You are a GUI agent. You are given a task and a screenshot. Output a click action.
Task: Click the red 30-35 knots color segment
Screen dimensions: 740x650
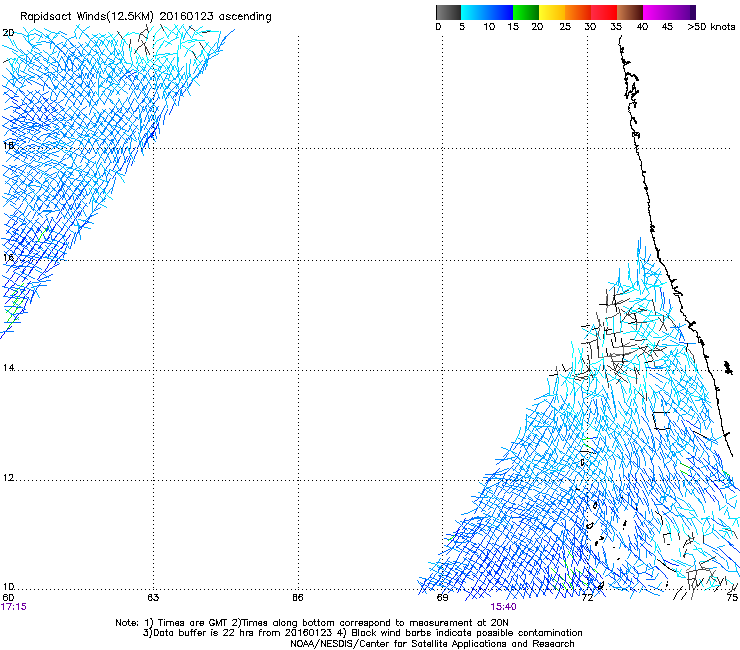[x=604, y=12]
